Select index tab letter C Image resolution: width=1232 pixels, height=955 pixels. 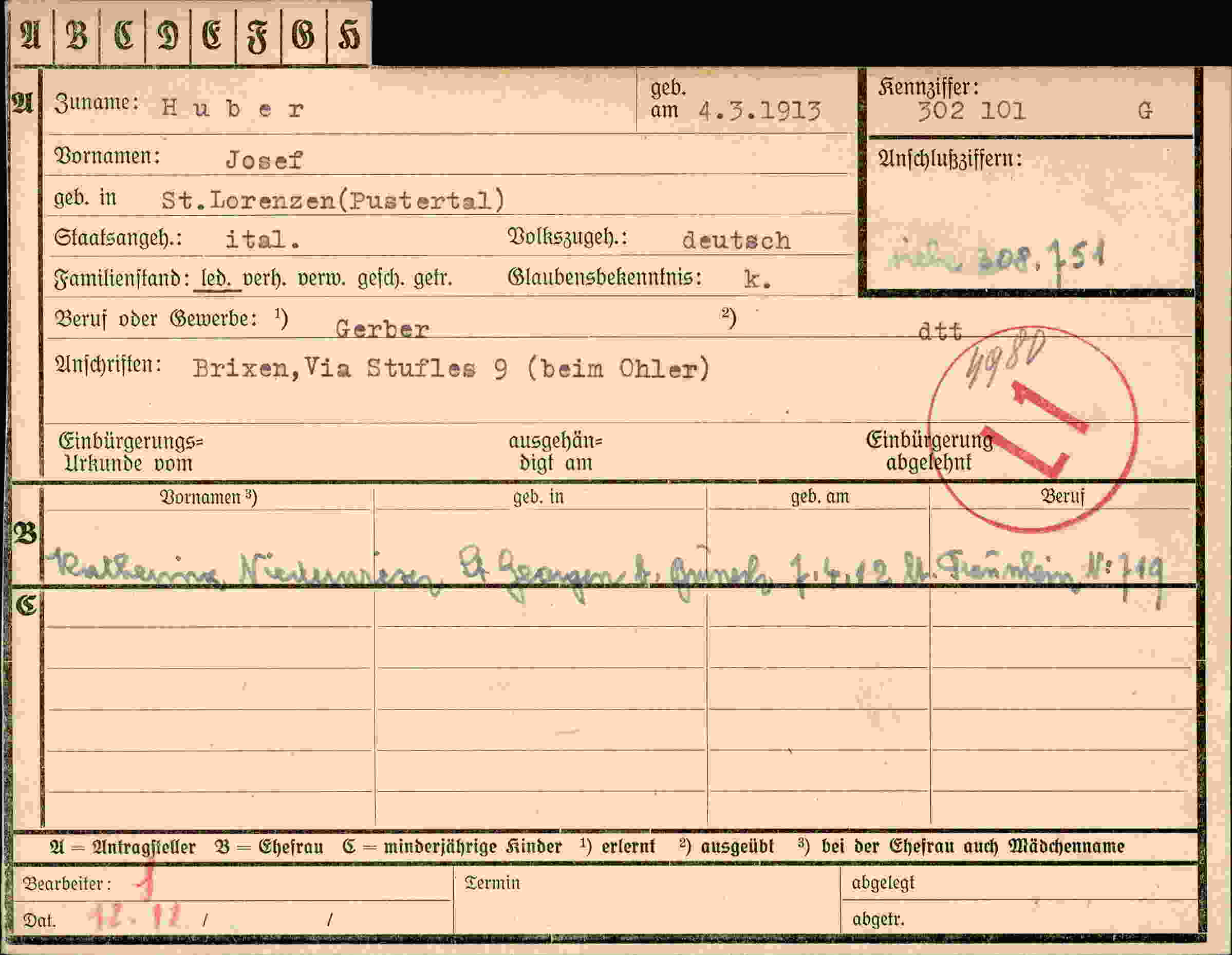[x=122, y=35]
